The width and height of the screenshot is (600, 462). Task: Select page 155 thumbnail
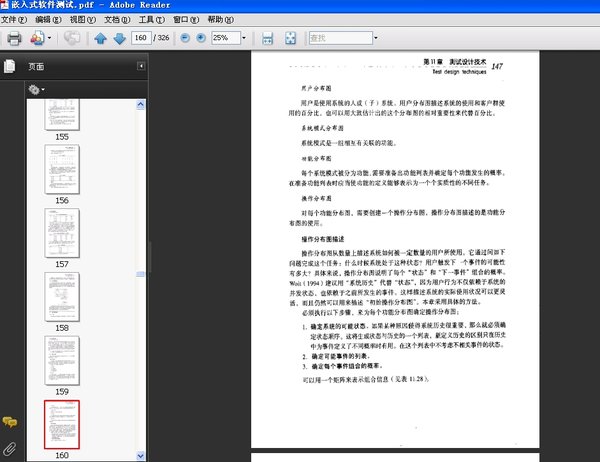(62, 114)
